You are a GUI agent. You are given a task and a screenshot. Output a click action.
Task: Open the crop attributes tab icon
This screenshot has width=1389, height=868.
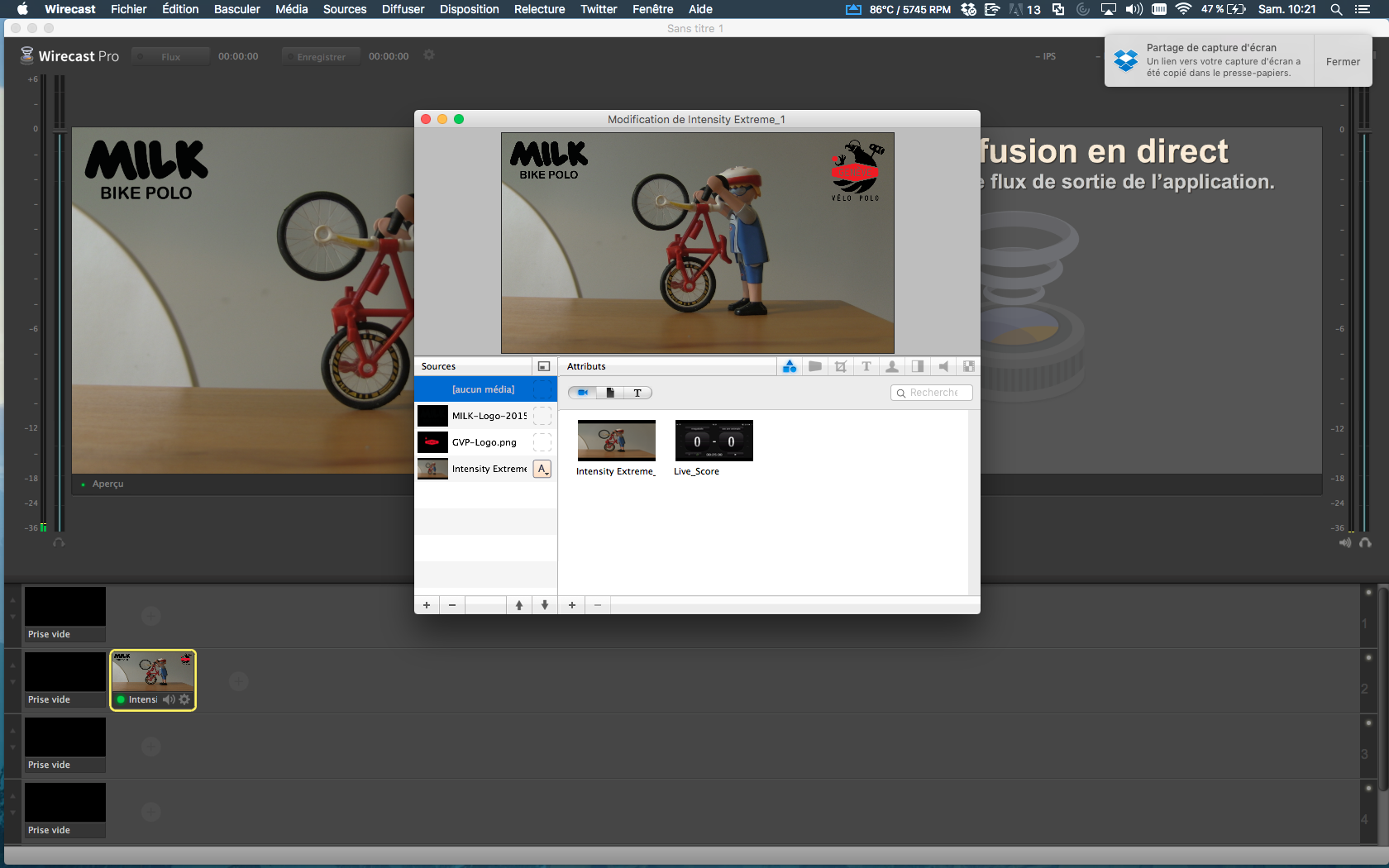pos(841,366)
